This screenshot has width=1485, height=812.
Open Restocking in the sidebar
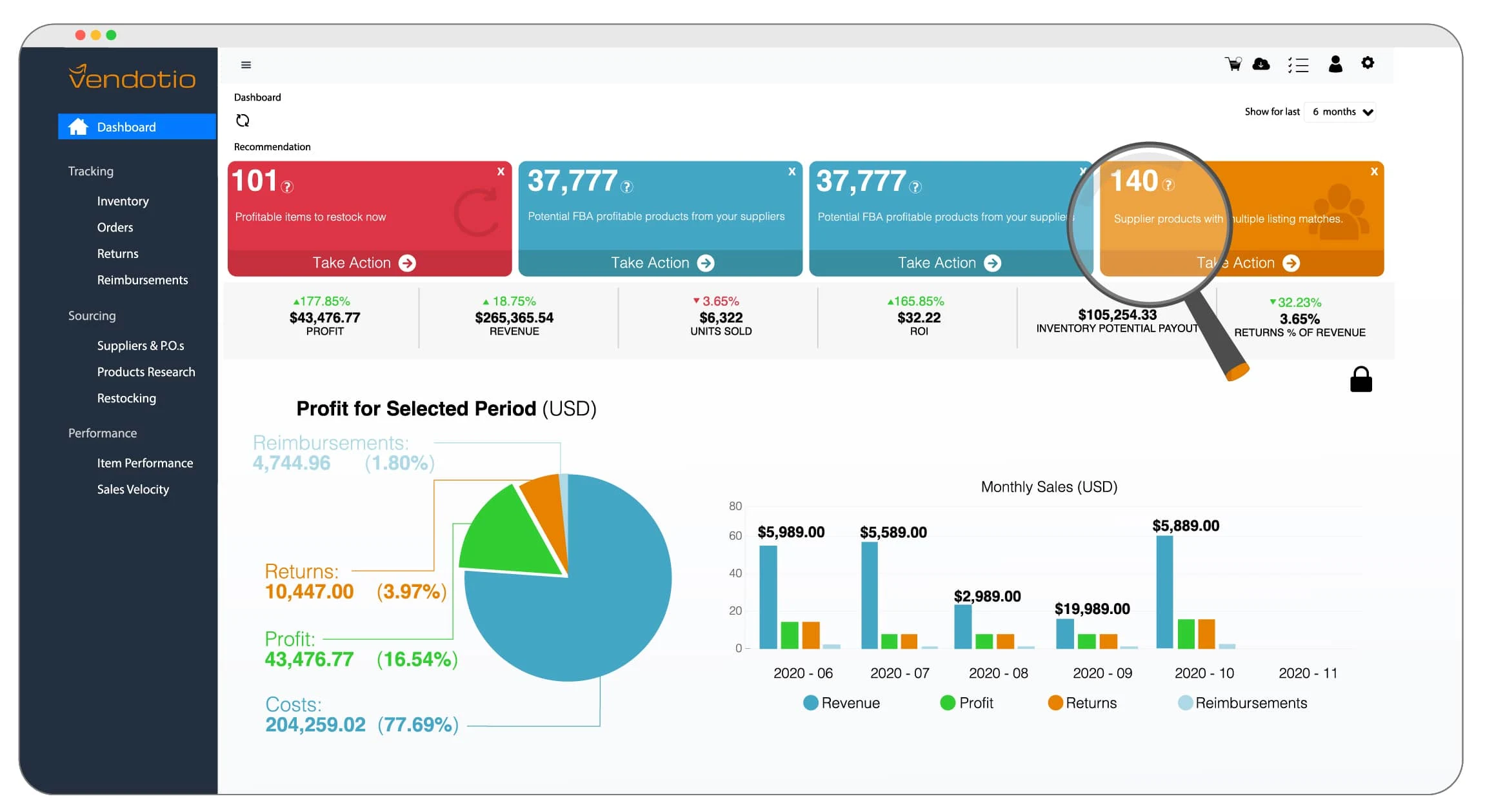click(126, 399)
